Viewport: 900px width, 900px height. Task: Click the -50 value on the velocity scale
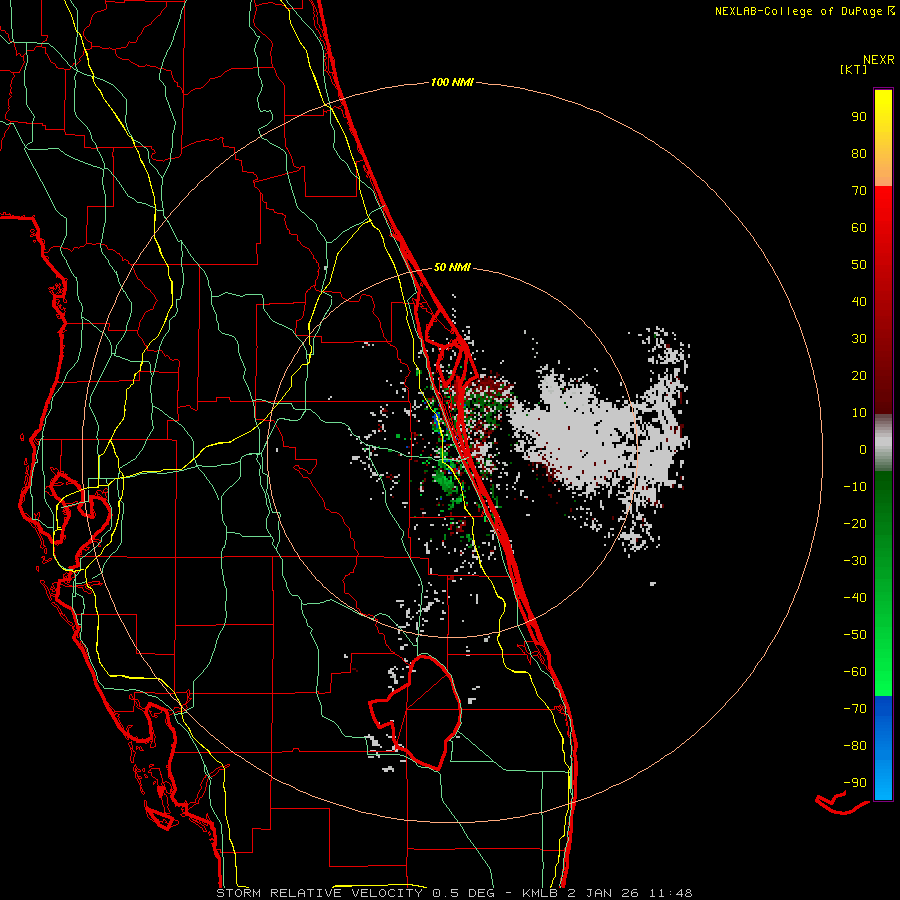(855, 635)
